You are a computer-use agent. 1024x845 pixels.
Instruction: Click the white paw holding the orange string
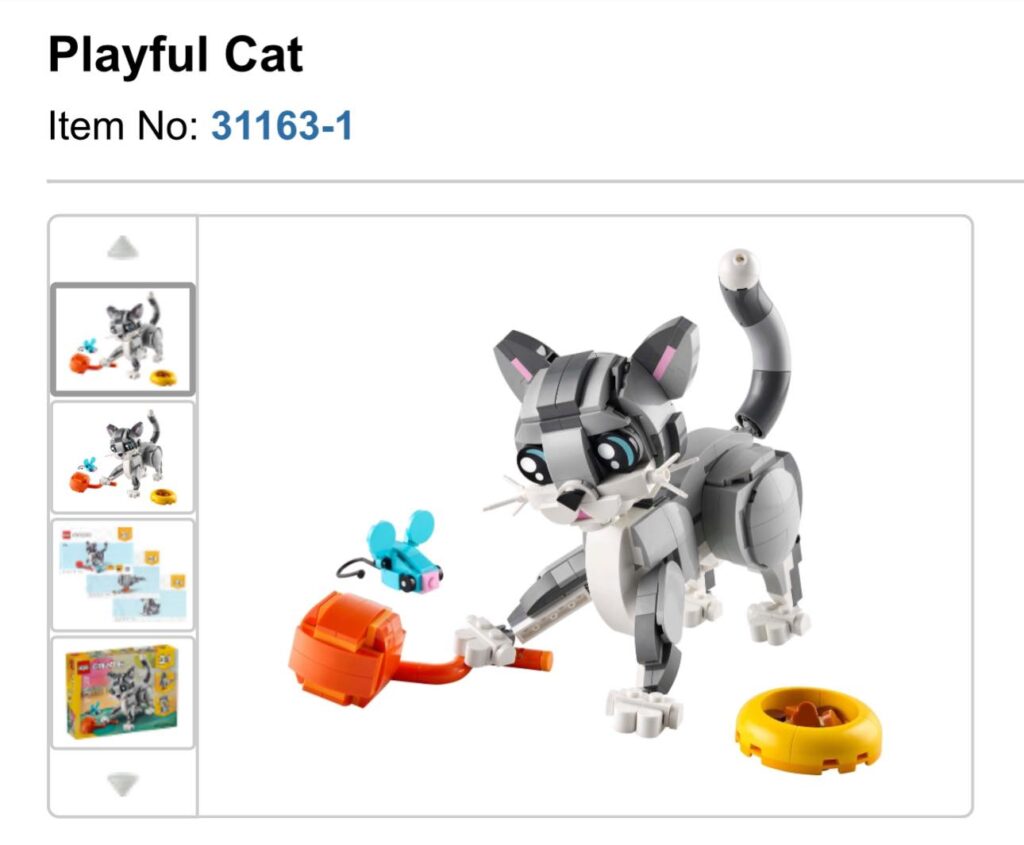click(x=485, y=641)
